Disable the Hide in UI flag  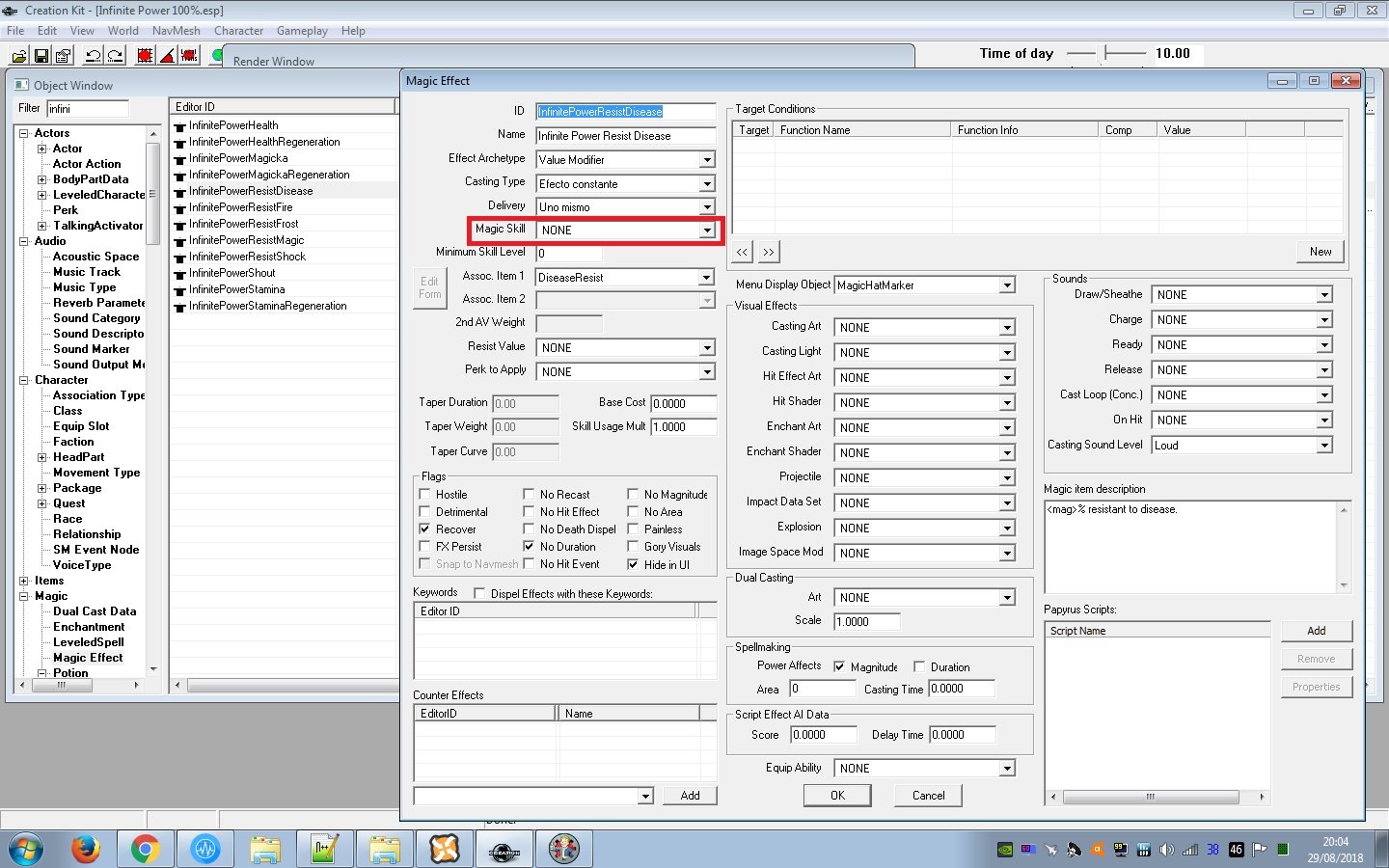(634, 564)
